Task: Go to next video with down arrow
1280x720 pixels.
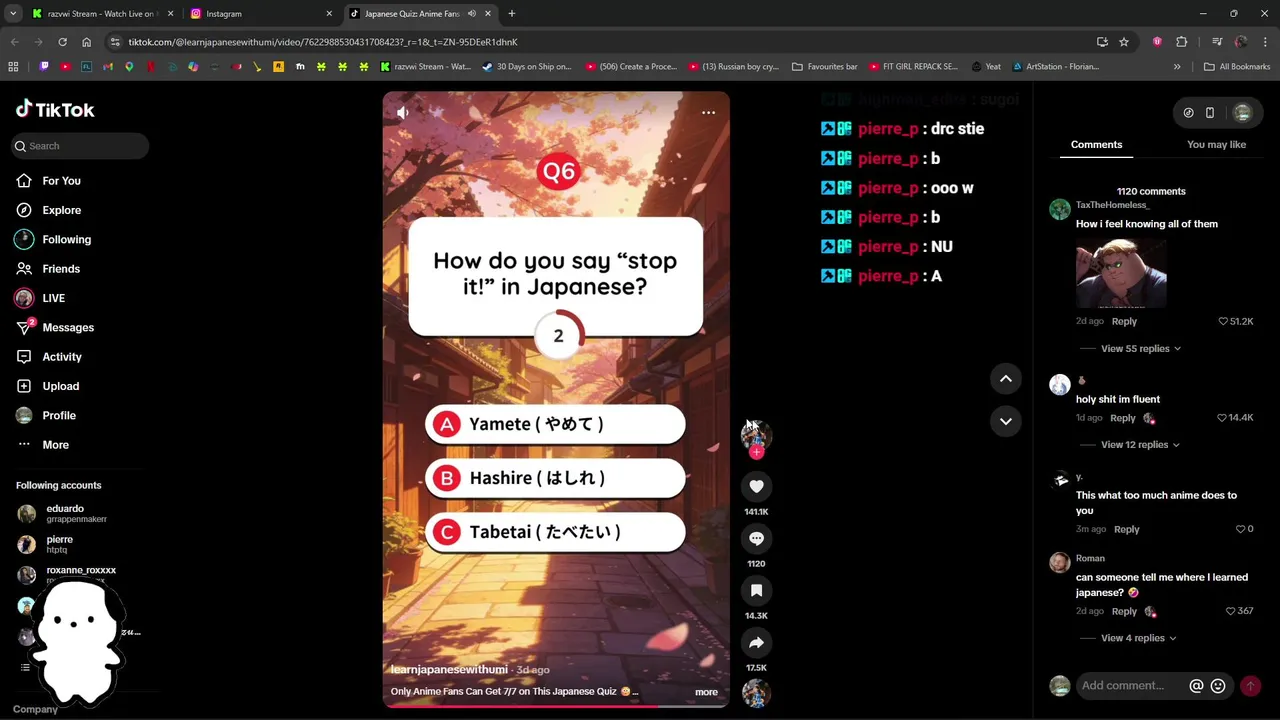Action: (x=1006, y=421)
